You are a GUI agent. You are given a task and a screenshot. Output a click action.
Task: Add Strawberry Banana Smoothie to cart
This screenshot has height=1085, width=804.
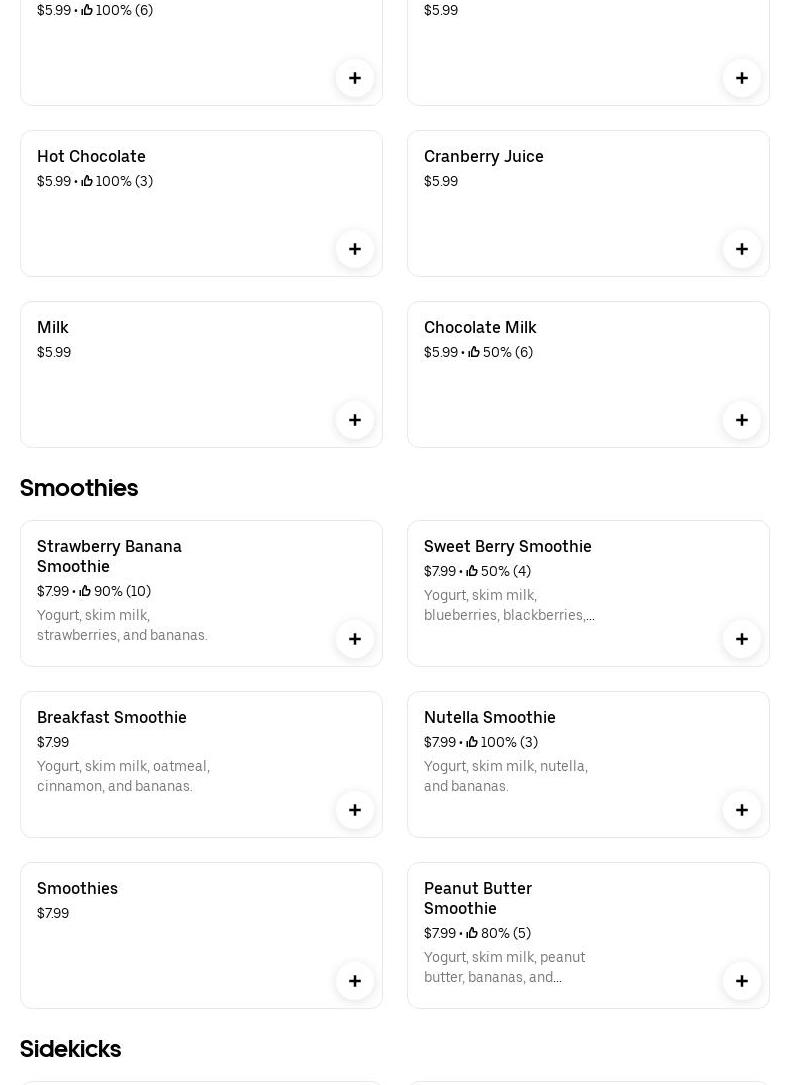tap(355, 639)
